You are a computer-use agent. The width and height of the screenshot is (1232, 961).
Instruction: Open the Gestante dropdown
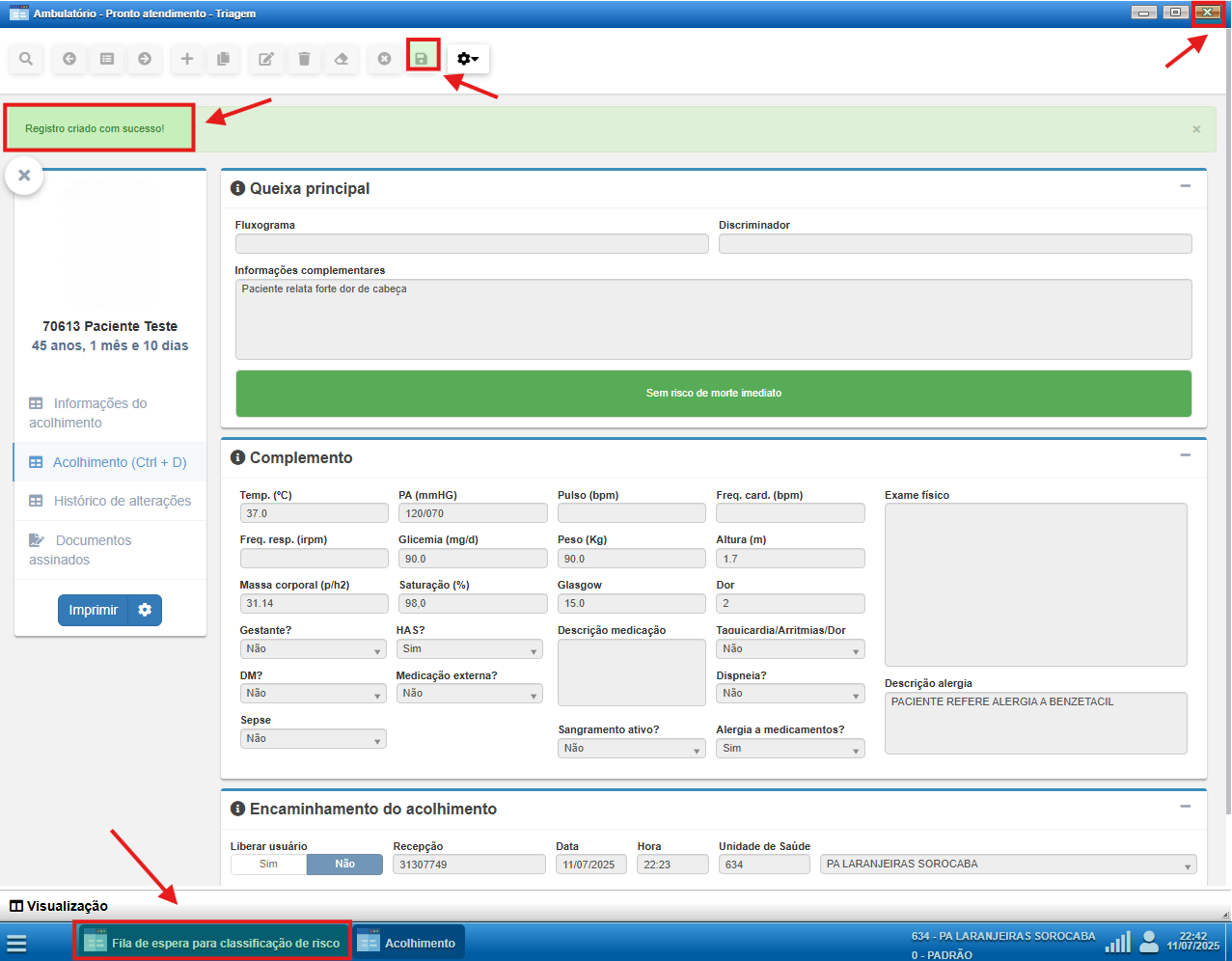tap(313, 649)
